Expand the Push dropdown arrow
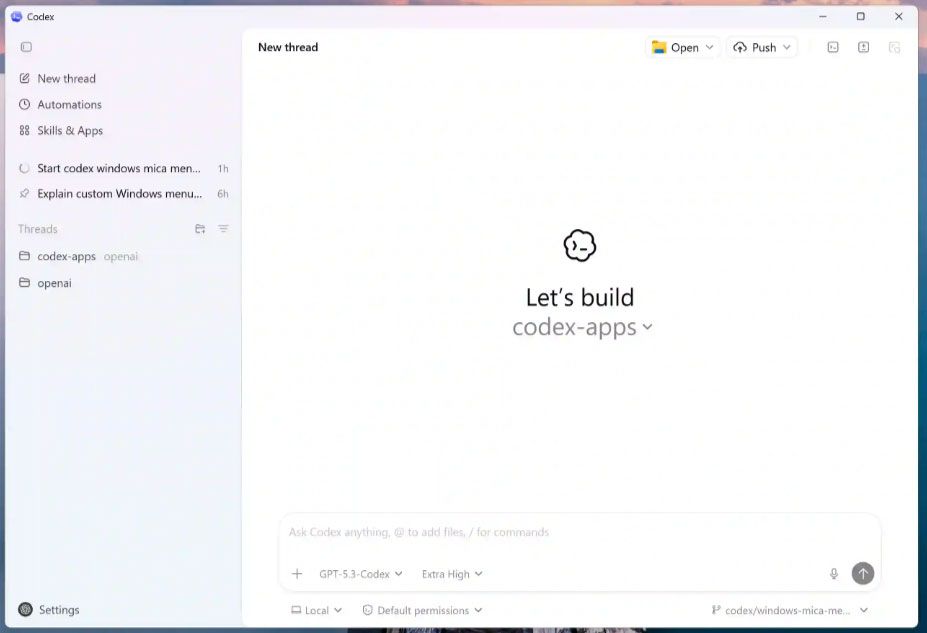The width and height of the screenshot is (927, 633). click(x=786, y=47)
